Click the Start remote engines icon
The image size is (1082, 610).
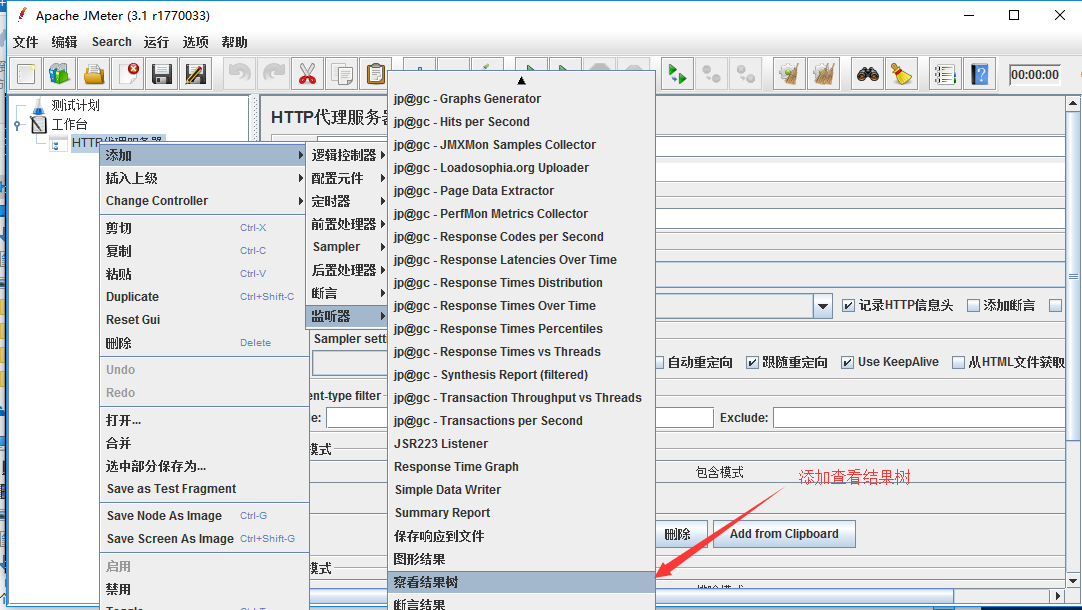tap(677, 74)
